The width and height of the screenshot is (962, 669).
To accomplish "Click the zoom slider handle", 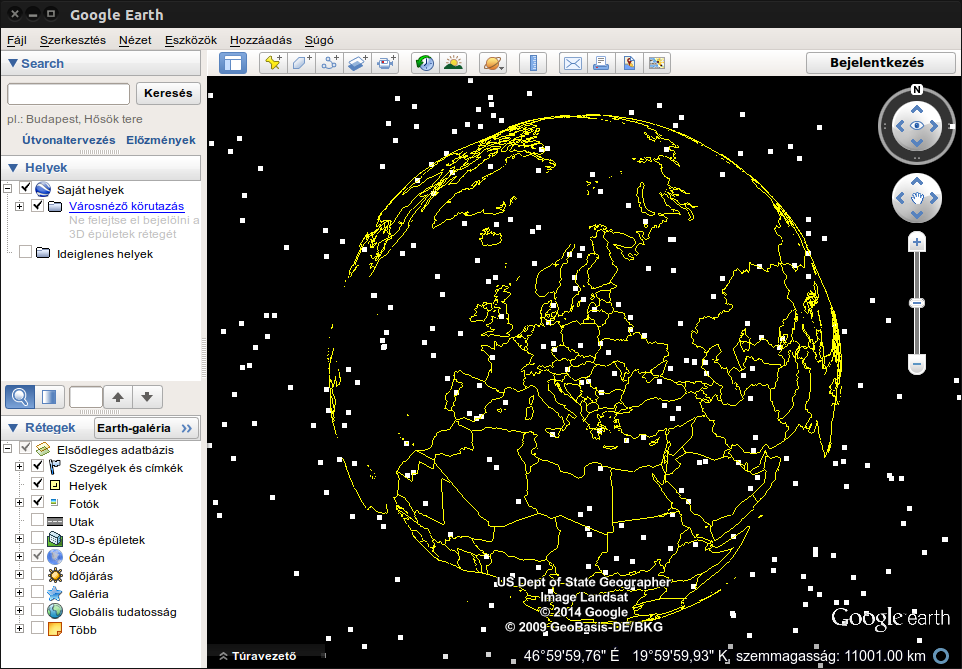I will (x=917, y=303).
